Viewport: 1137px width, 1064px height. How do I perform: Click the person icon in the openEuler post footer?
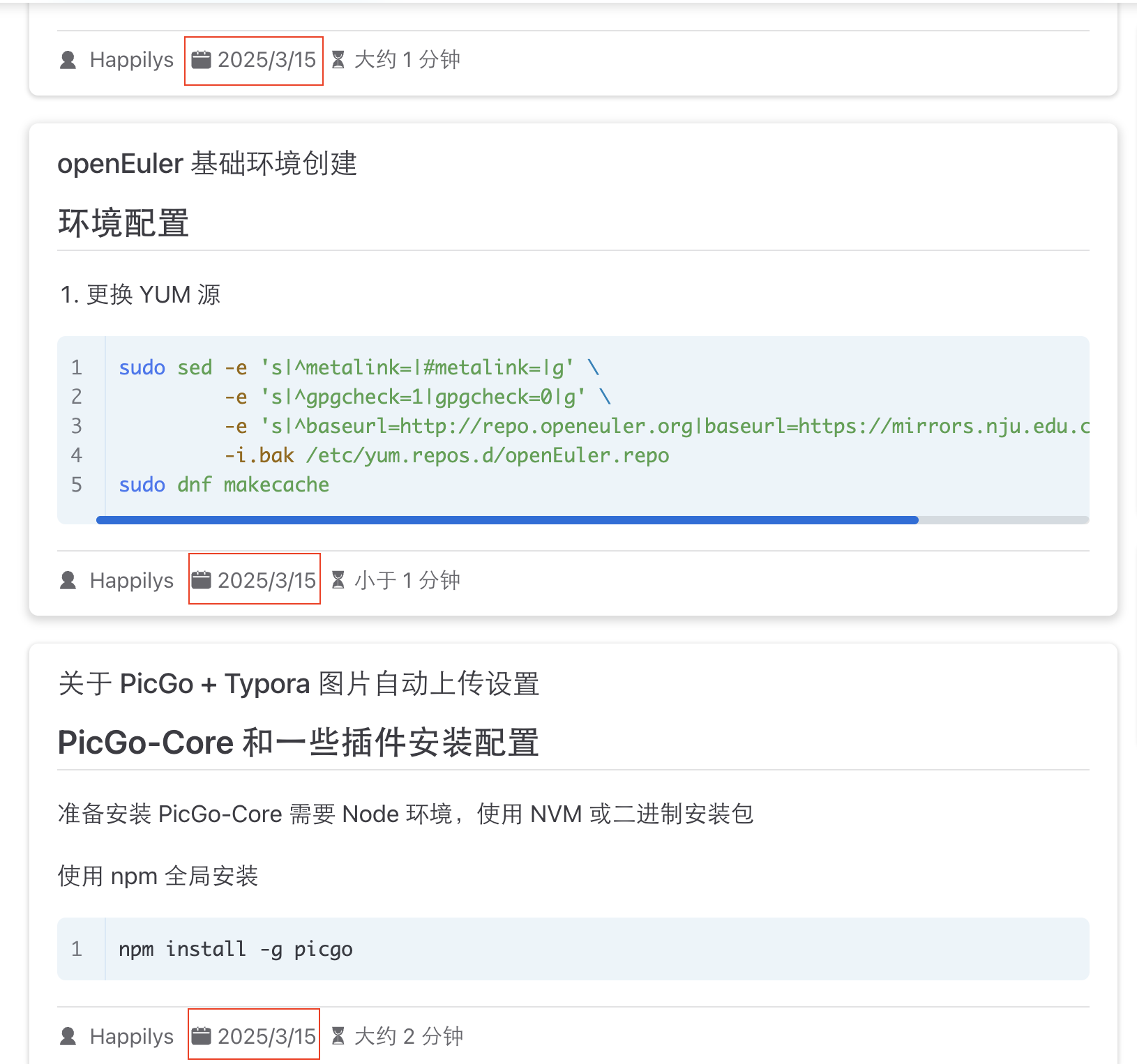pyautogui.click(x=68, y=580)
